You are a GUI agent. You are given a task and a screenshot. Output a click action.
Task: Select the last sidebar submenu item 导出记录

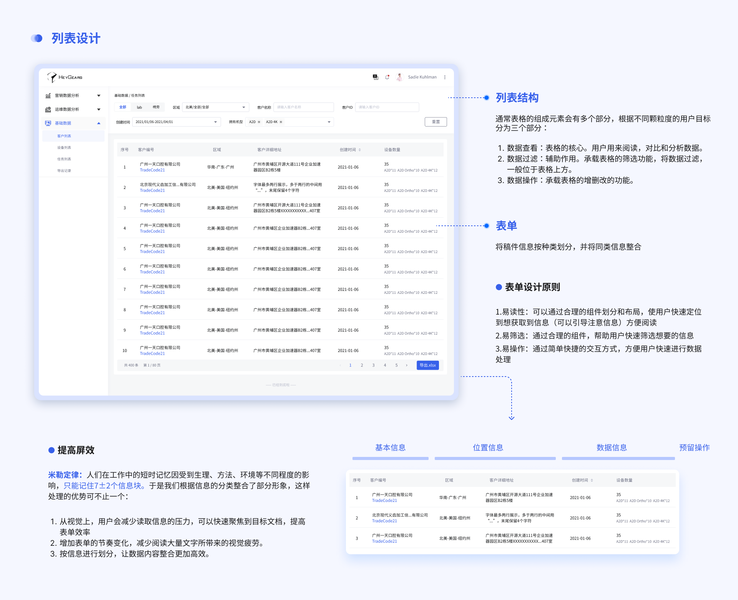64,171
